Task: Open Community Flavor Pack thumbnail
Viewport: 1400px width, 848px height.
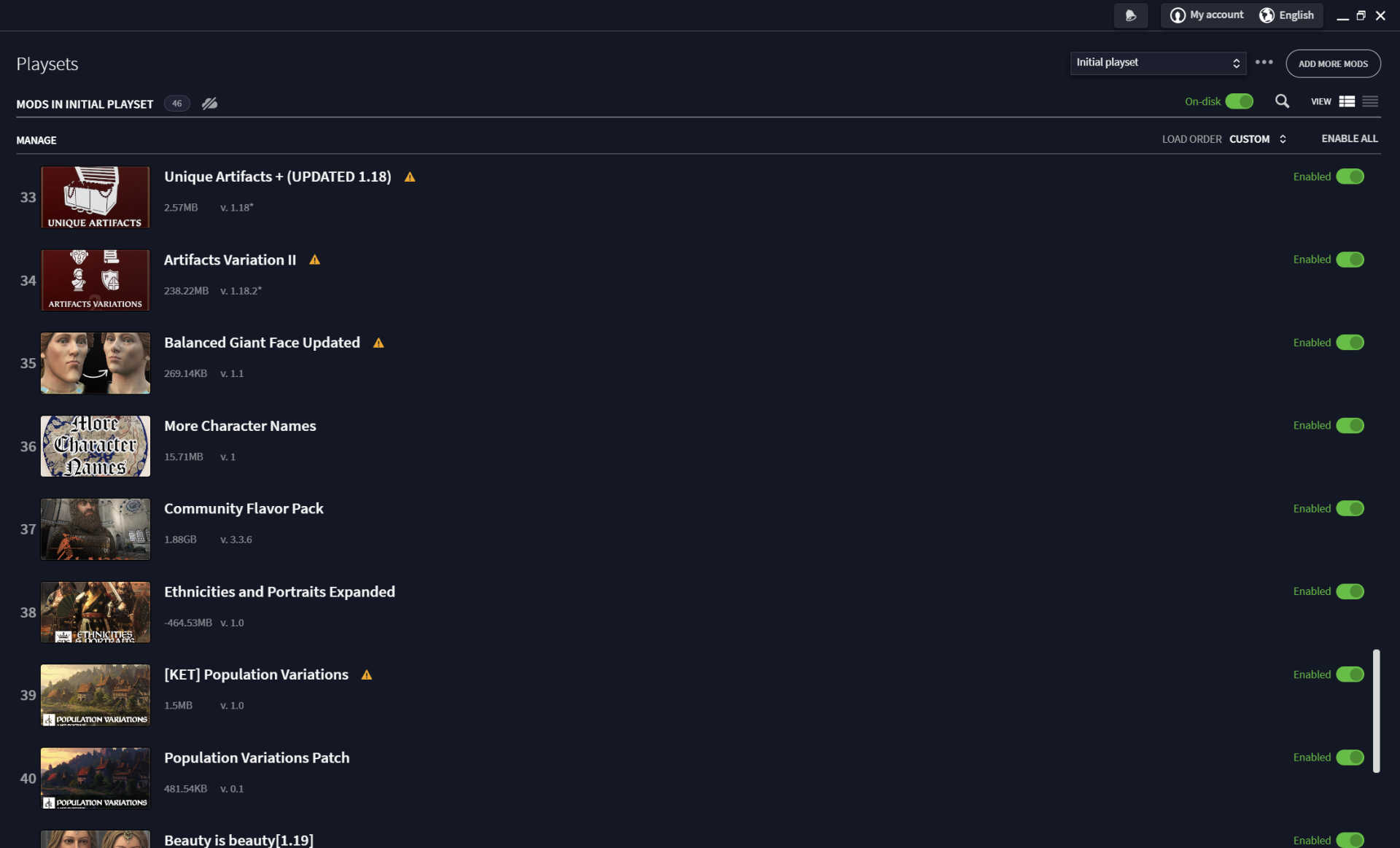Action: tap(96, 529)
